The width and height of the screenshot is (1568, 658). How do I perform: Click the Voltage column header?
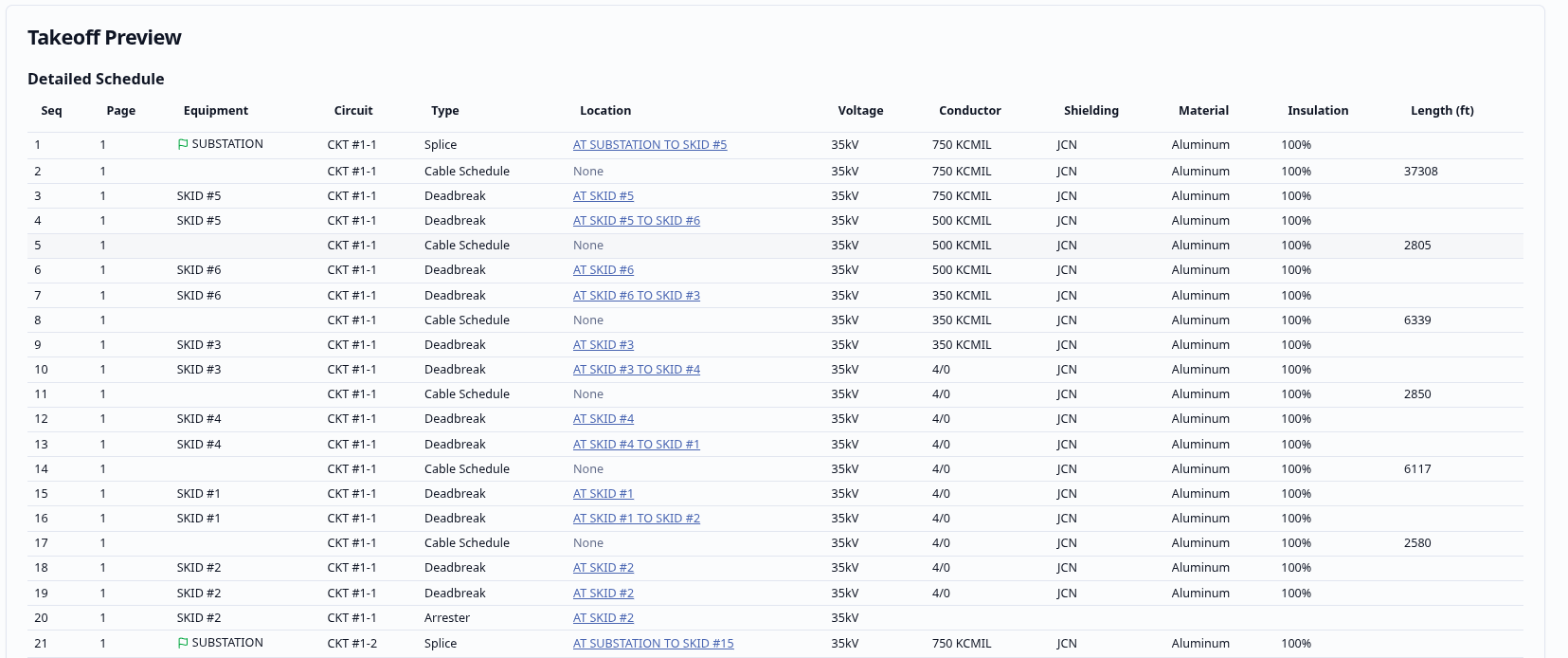860,111
